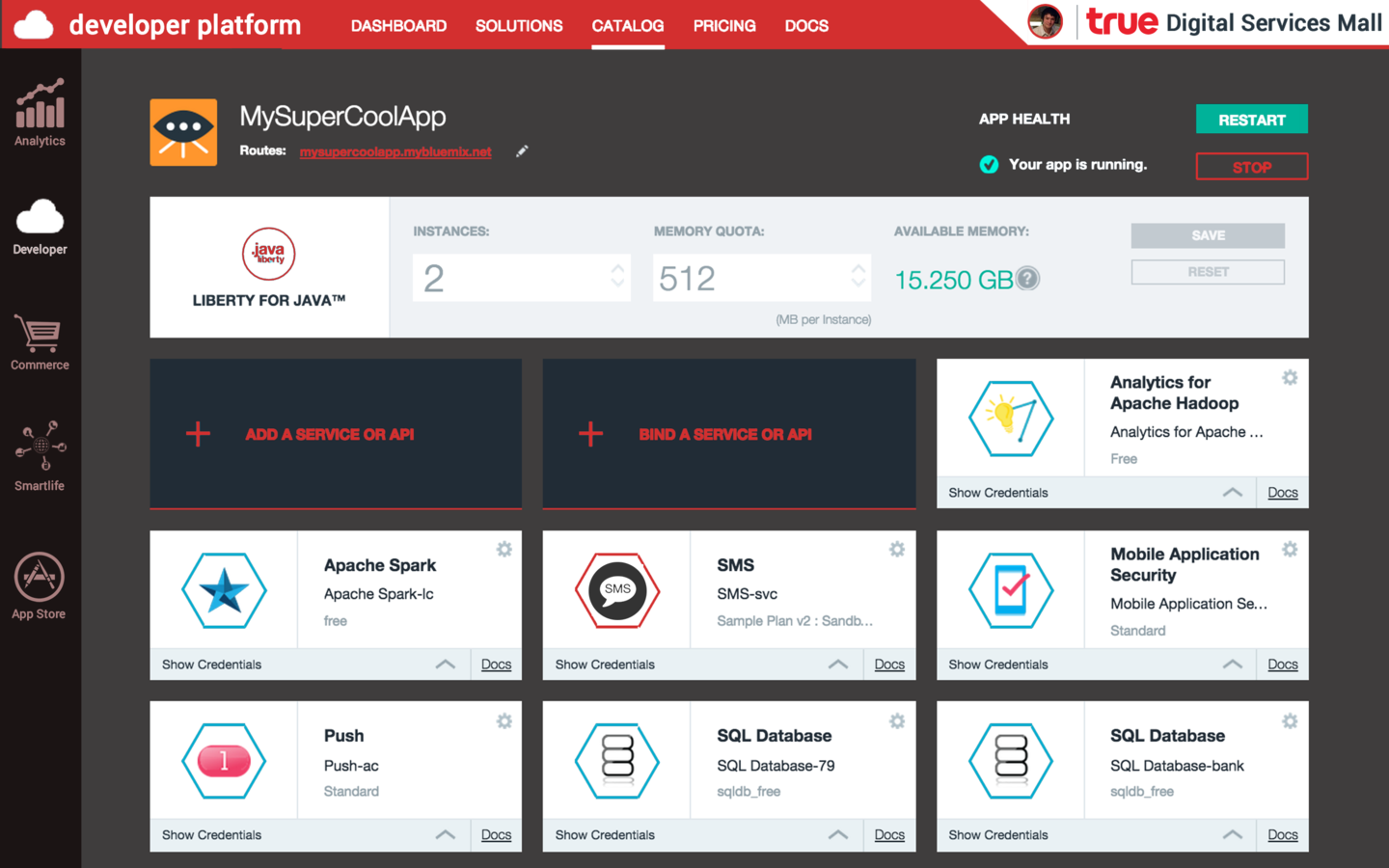Click Add a Service or API
The height and width of the screenshot is (868, 1389).
[336, 434]
